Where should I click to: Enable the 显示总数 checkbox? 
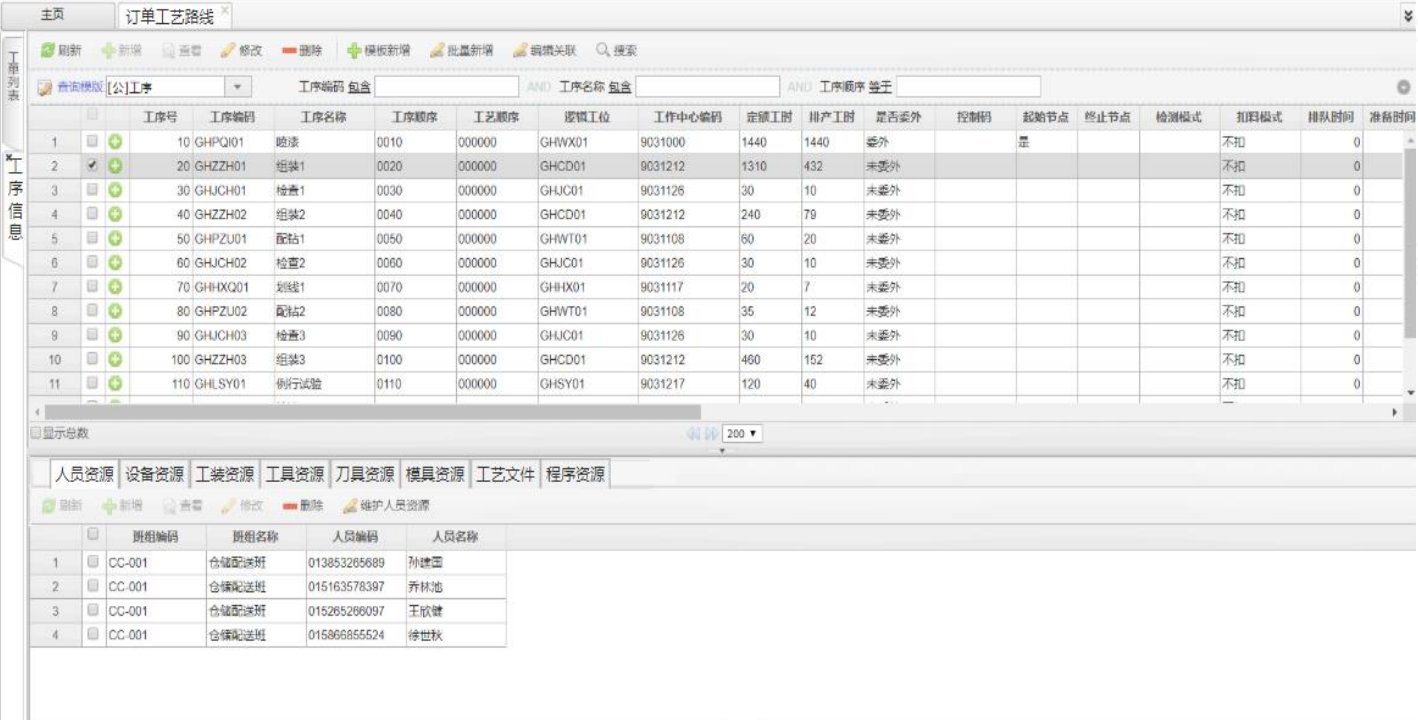pos(36,433)
